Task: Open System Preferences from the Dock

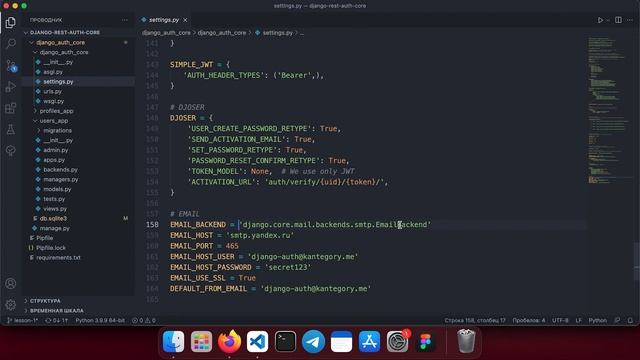Action: (x=397, y=342)
